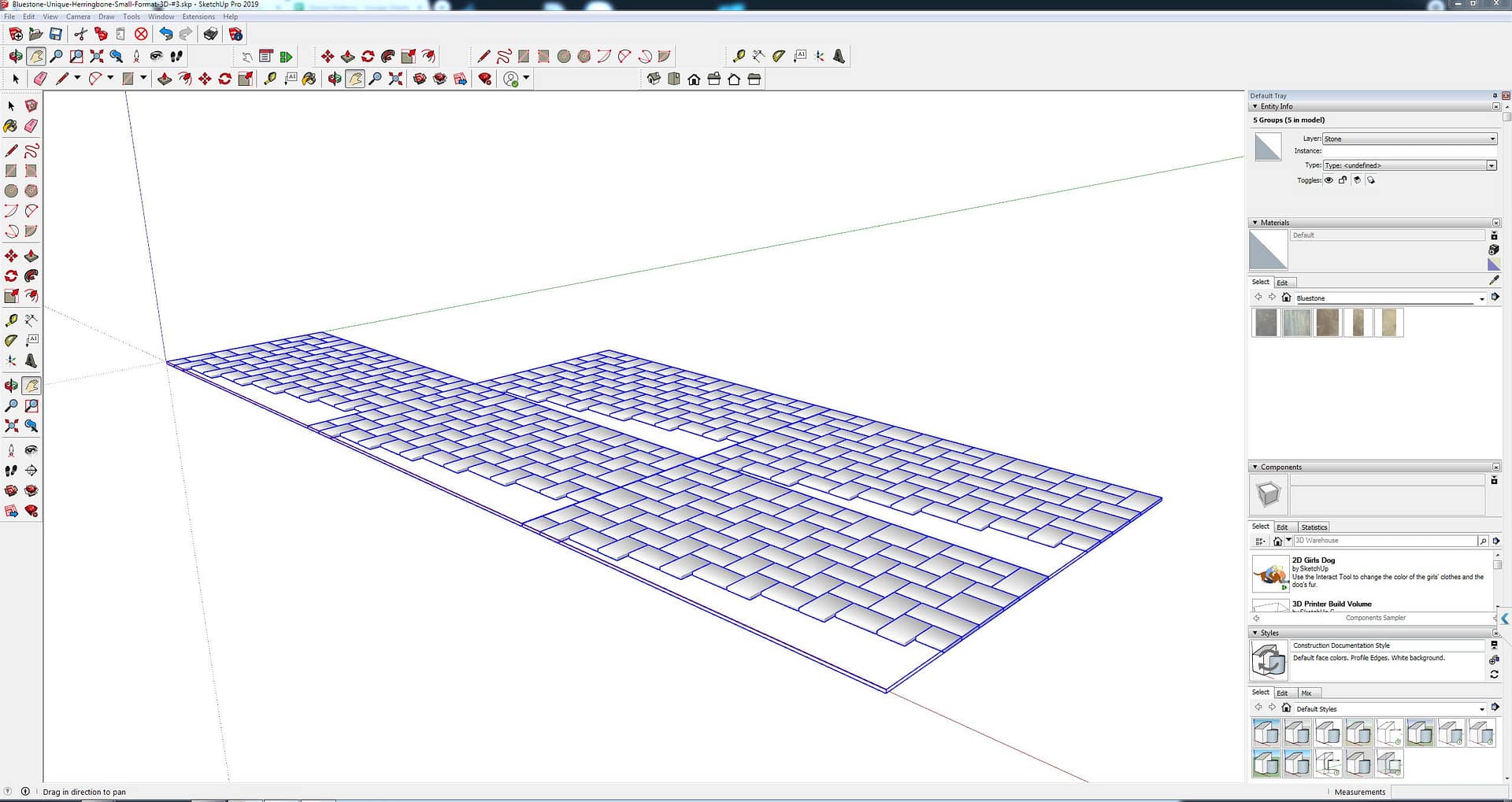
Task: Open the Bluestone material collection dropdown
Action: [x=1481, y=298]
